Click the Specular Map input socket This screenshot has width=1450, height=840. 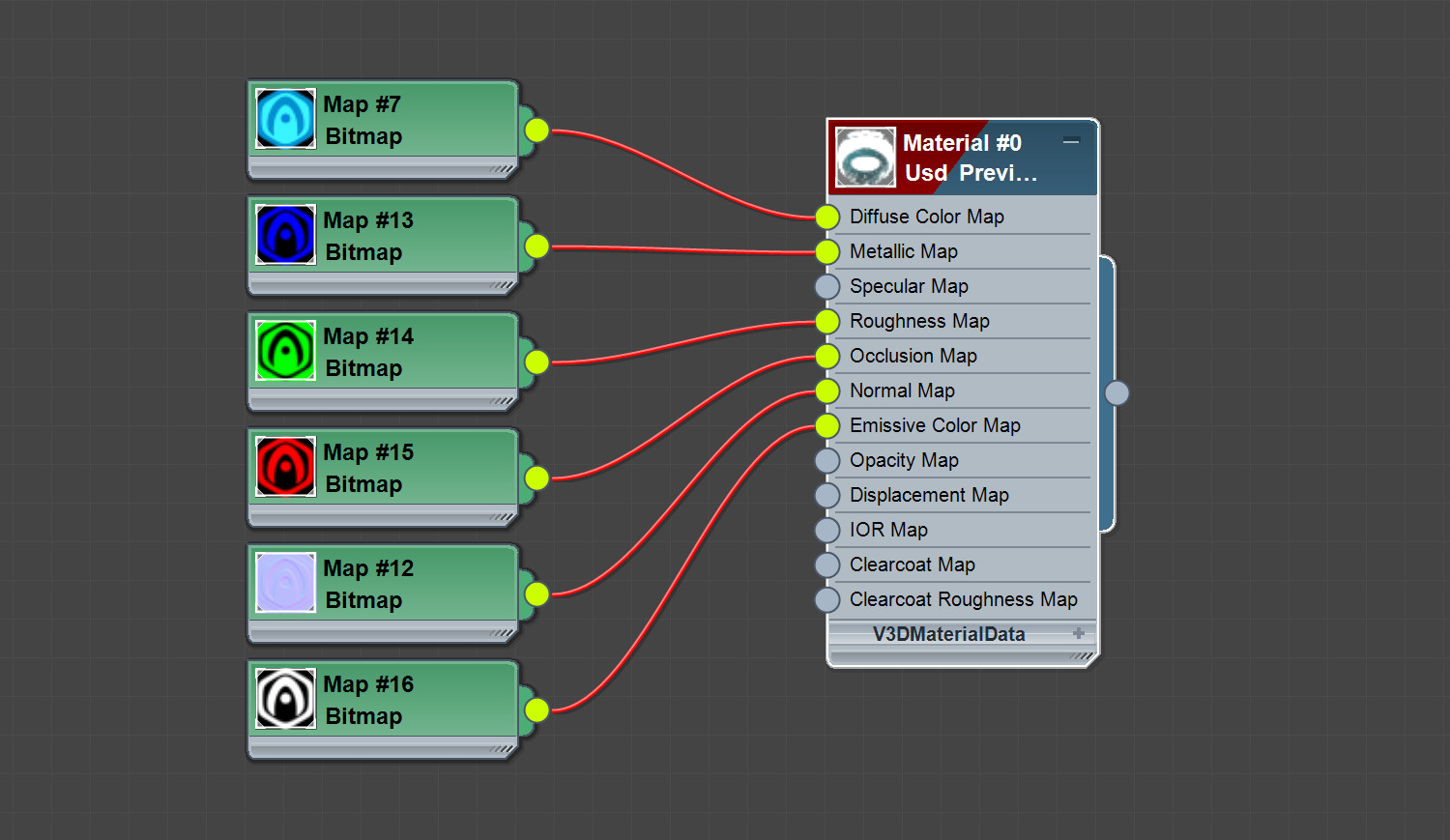coord(827,286)
